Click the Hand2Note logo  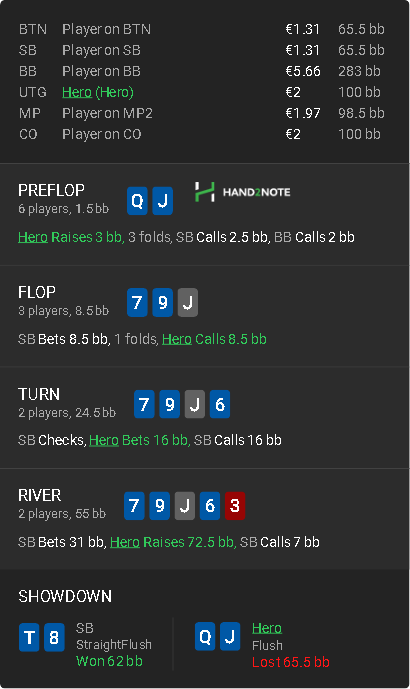coord(243,192)
